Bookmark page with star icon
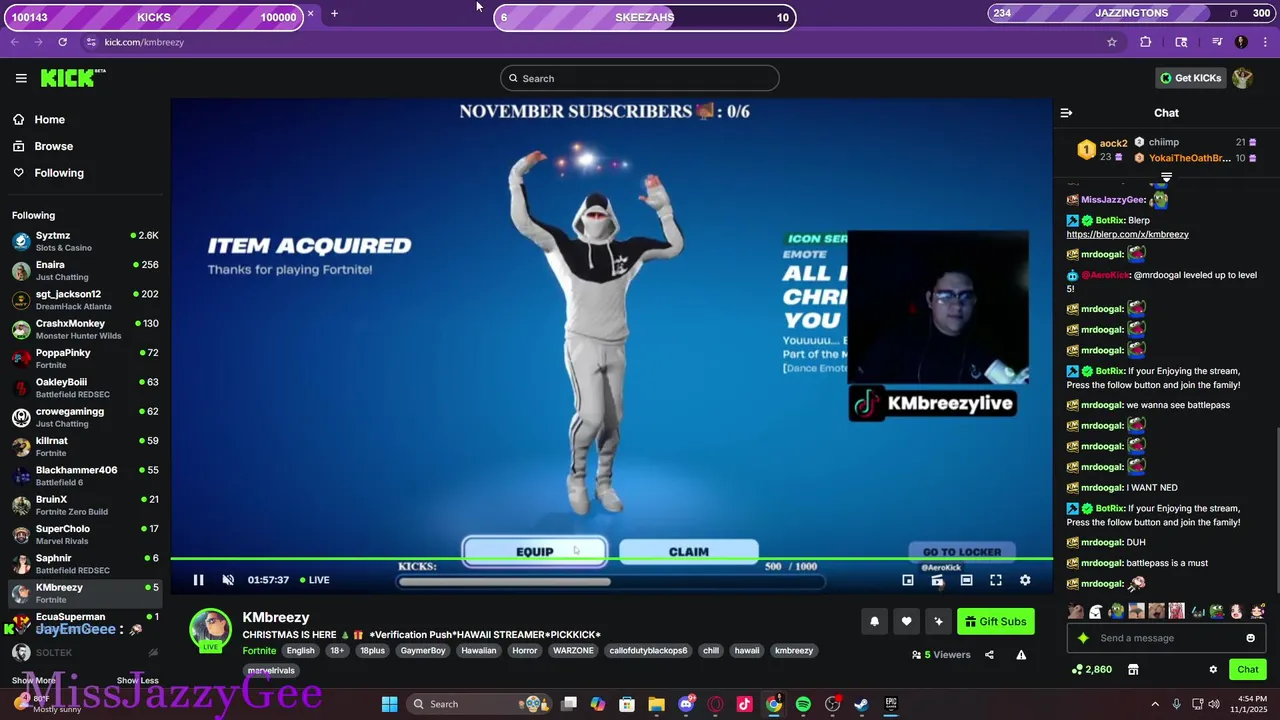 (1111, 42)
